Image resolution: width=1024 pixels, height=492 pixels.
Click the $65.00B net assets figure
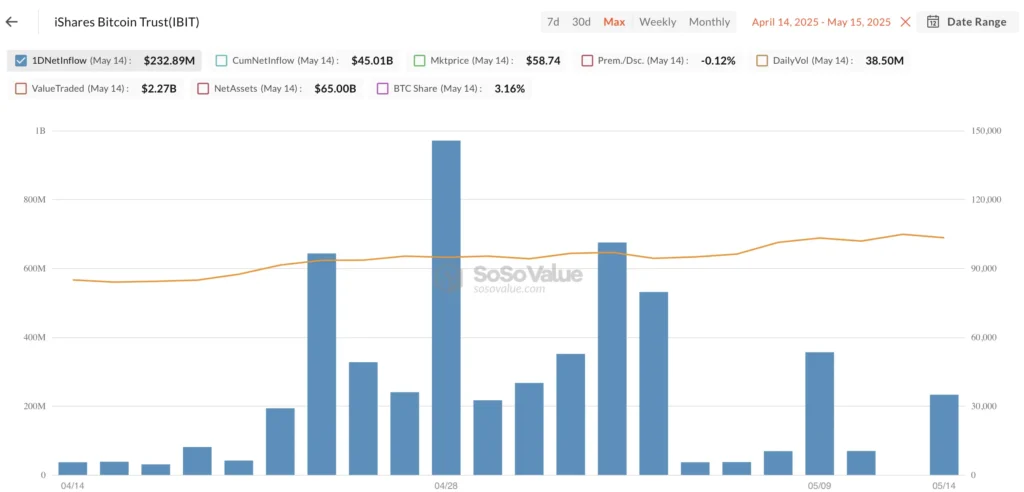click(335, 88)
